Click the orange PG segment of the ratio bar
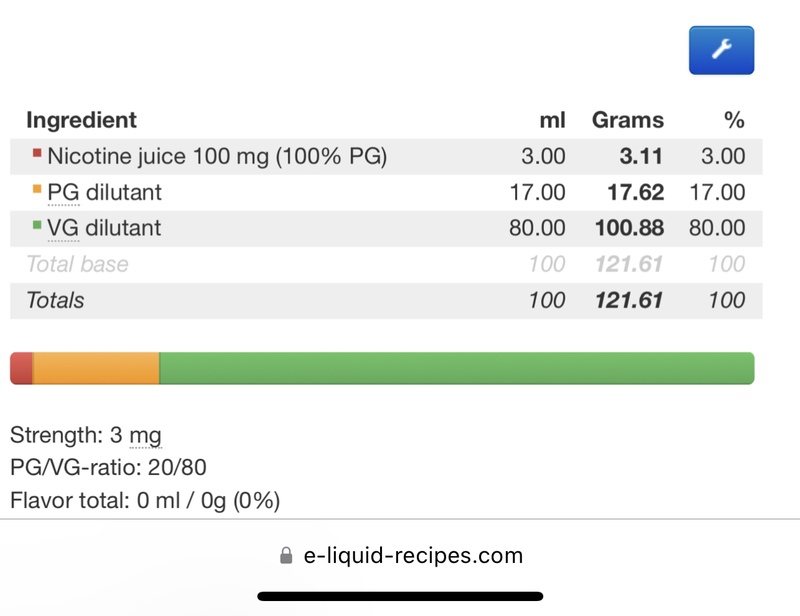 click(96, 368)
